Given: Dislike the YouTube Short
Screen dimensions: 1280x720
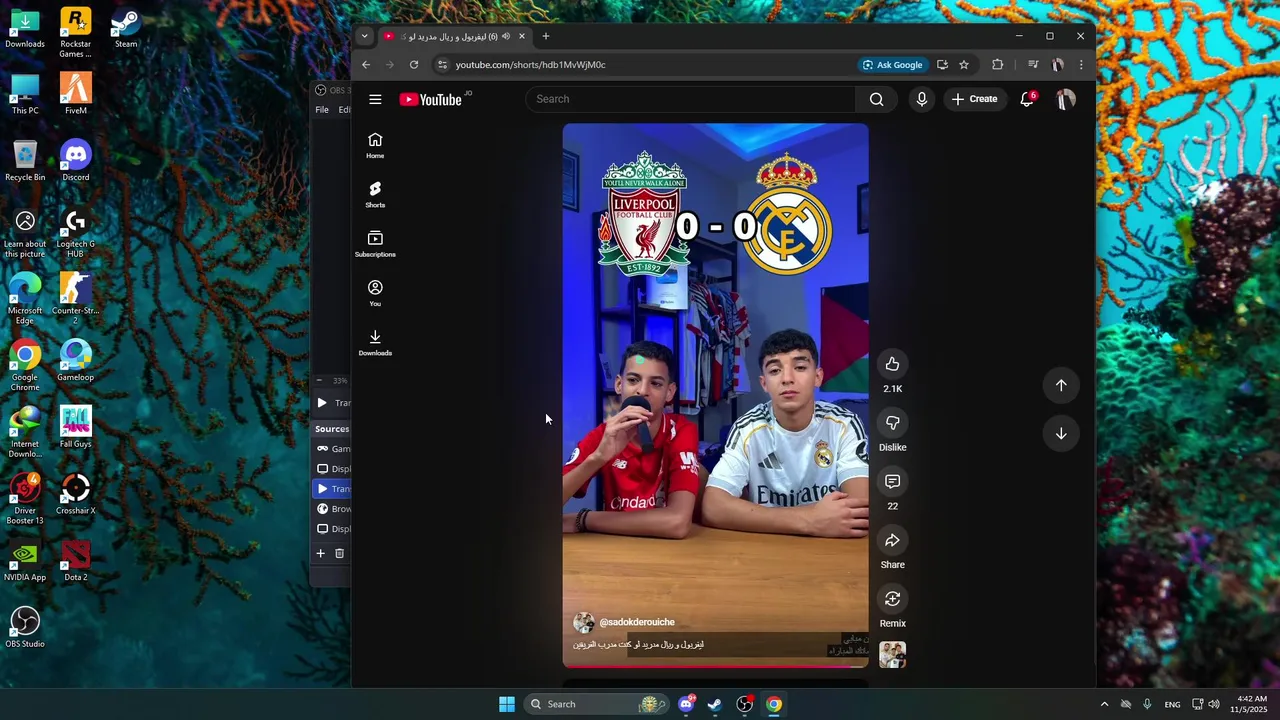Looking at the screenshot, I should [x=892, y=423].
